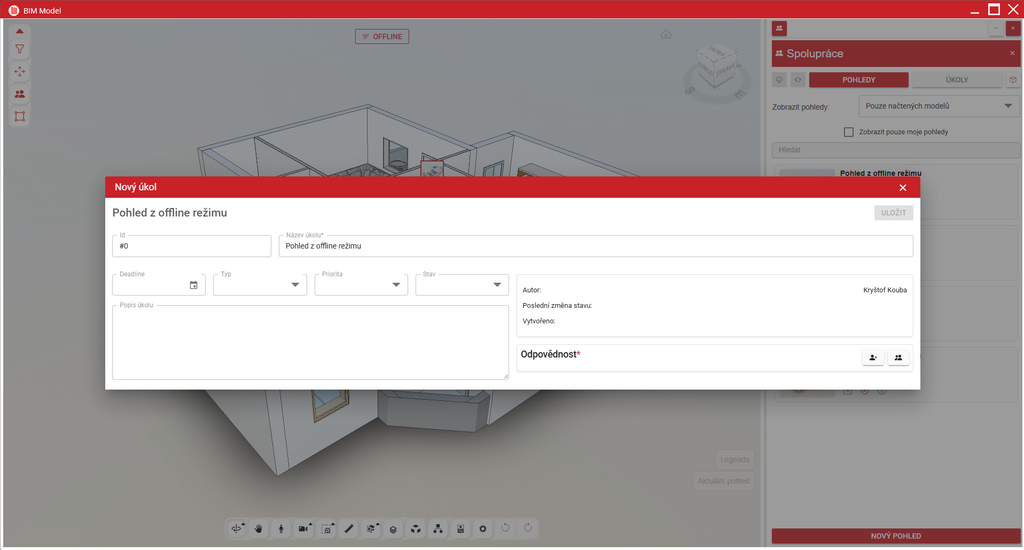
Task: Add a responsible group icon
Action: (898, 357)
